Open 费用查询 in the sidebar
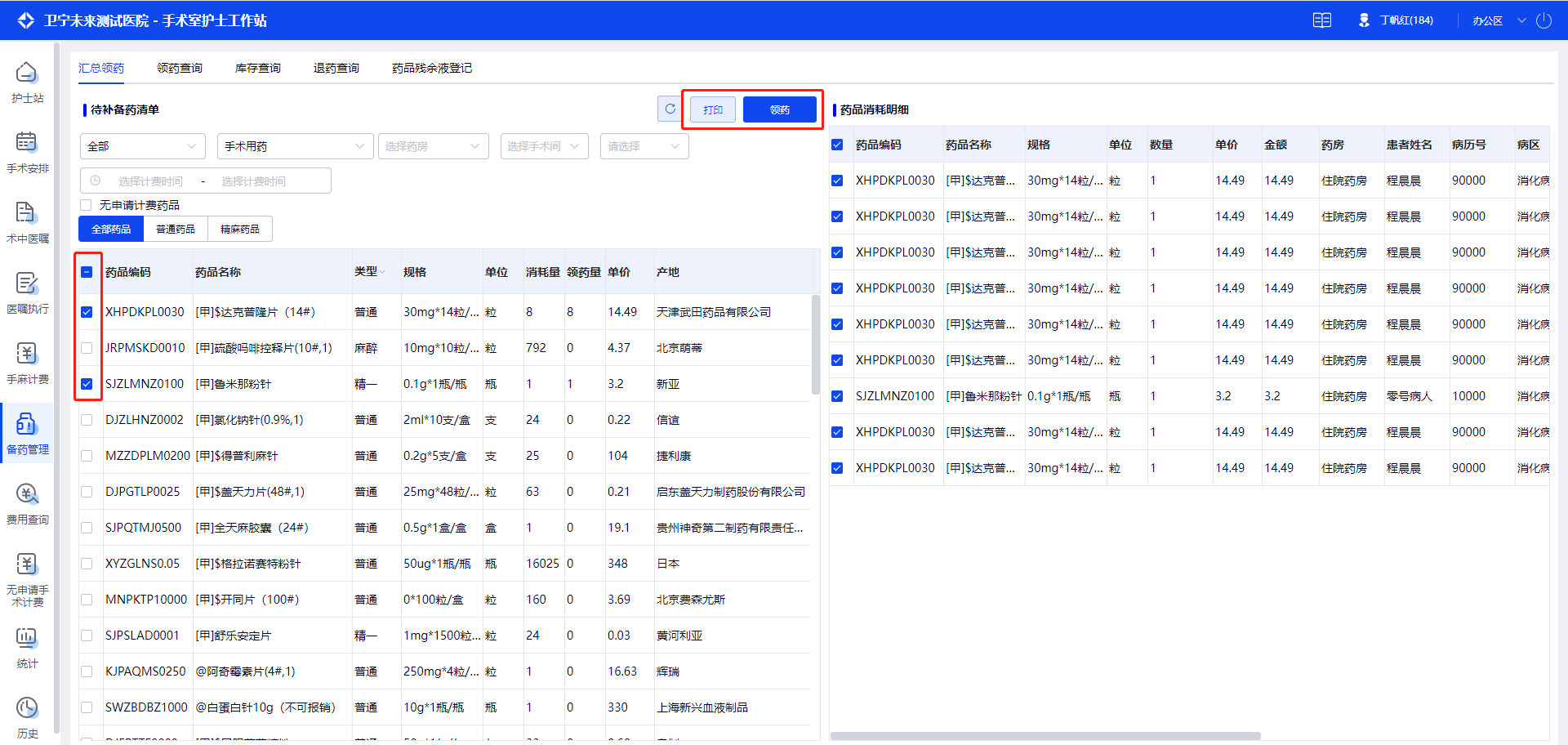The height and width of the screenshot is (745, 1568). [x=27, y=504]
